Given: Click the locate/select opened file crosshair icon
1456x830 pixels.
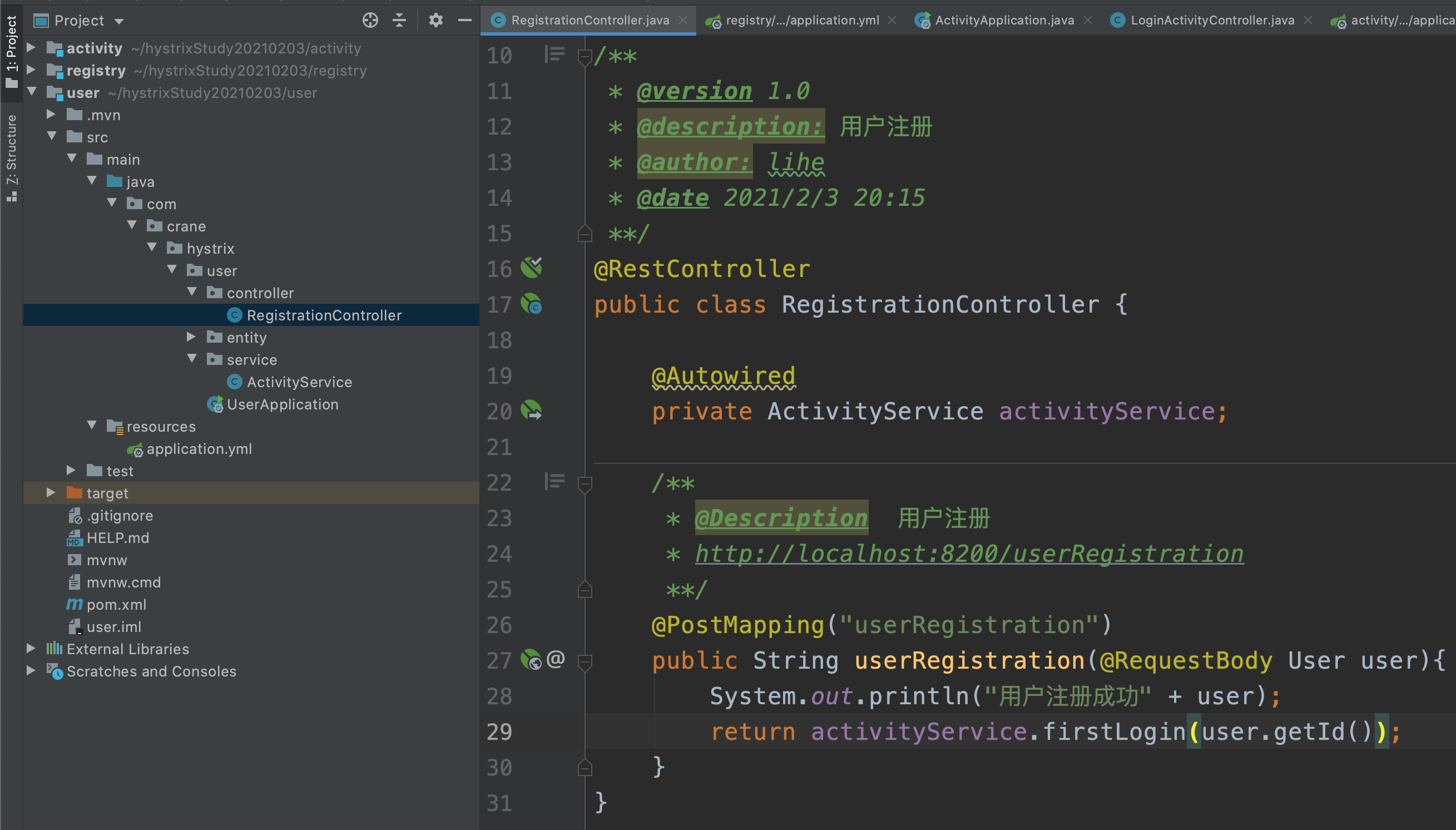Looking at the screenshot, I should (x=370, y=21).
